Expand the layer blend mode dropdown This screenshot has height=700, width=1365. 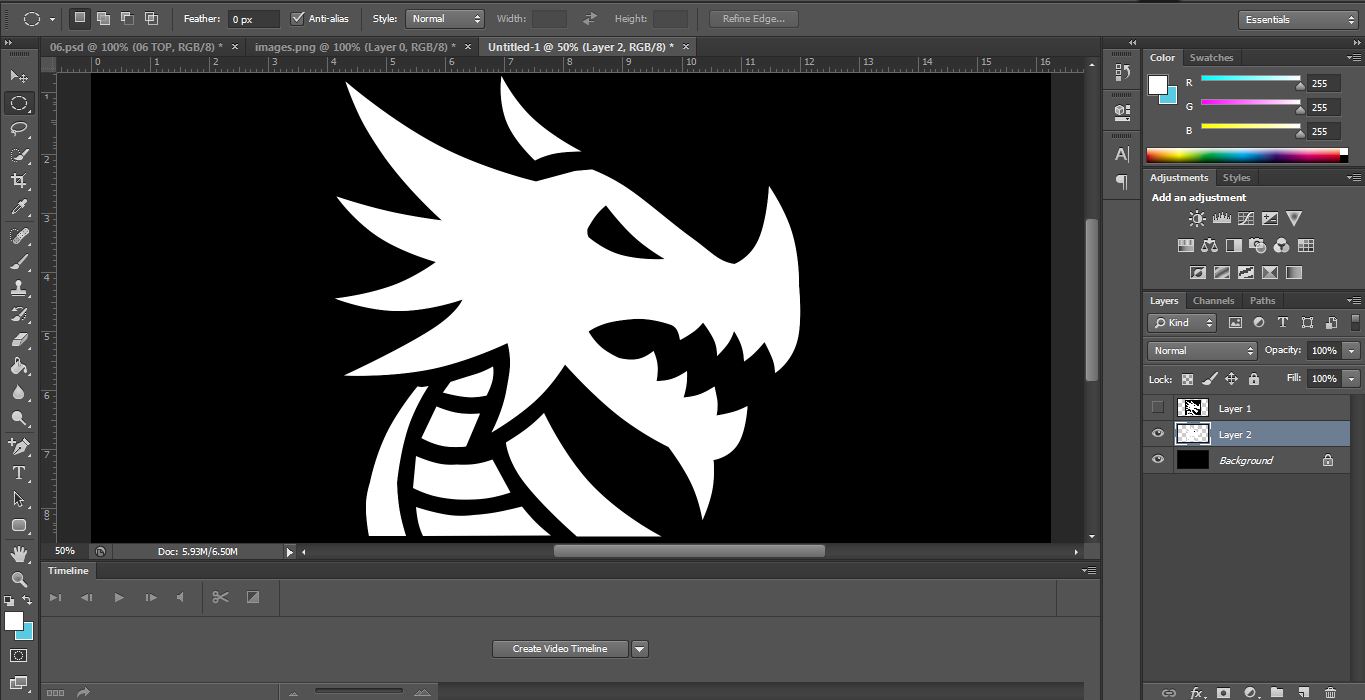click(x=1203, y=351)
